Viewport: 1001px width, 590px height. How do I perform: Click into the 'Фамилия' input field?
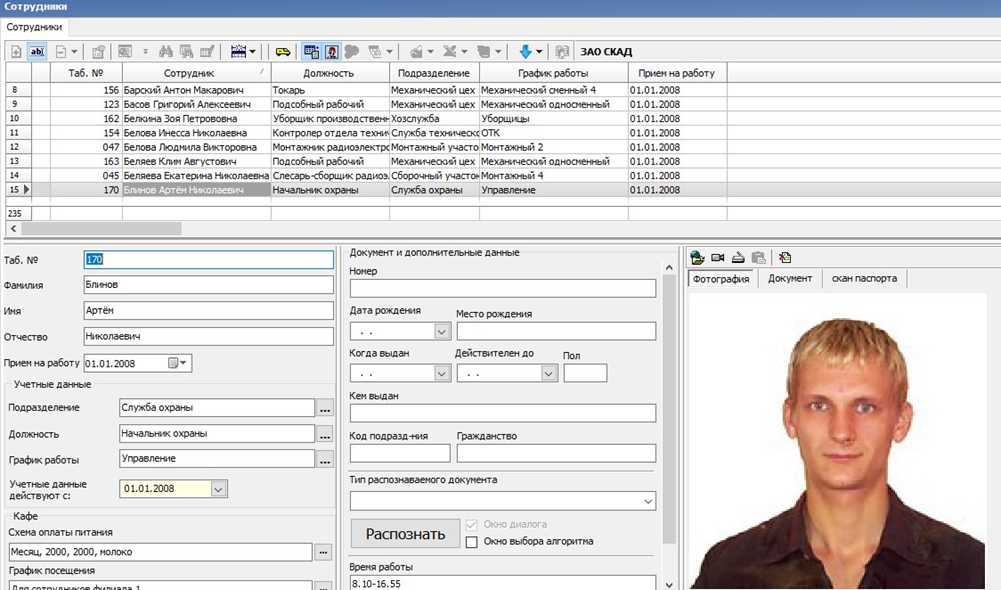pos(208,285)
